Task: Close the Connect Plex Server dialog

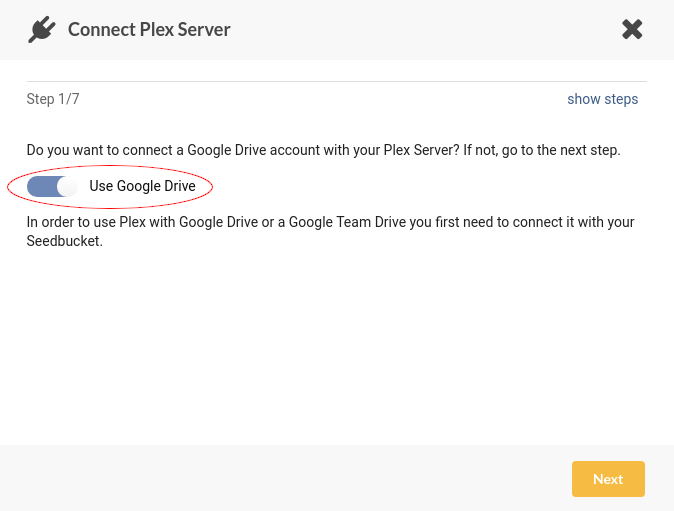Action: (x=632, y=29)
